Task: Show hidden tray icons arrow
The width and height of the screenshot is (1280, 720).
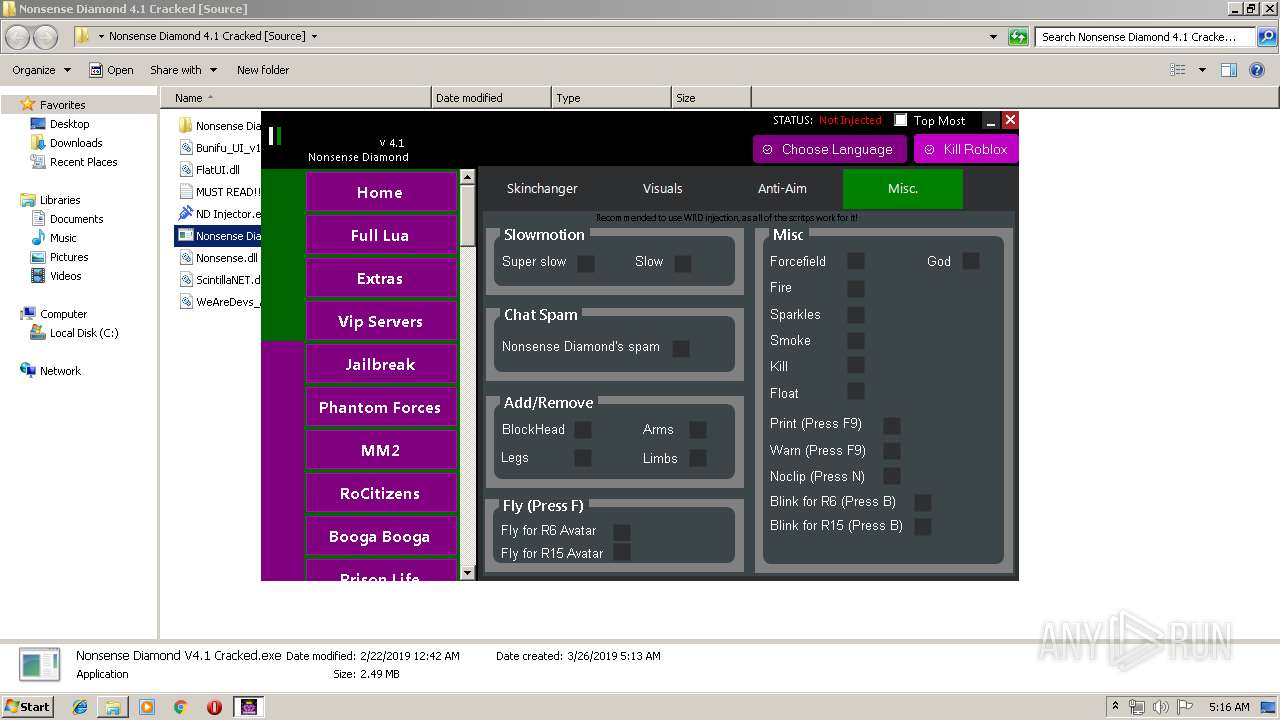Action: click(x=1115, y=707)
